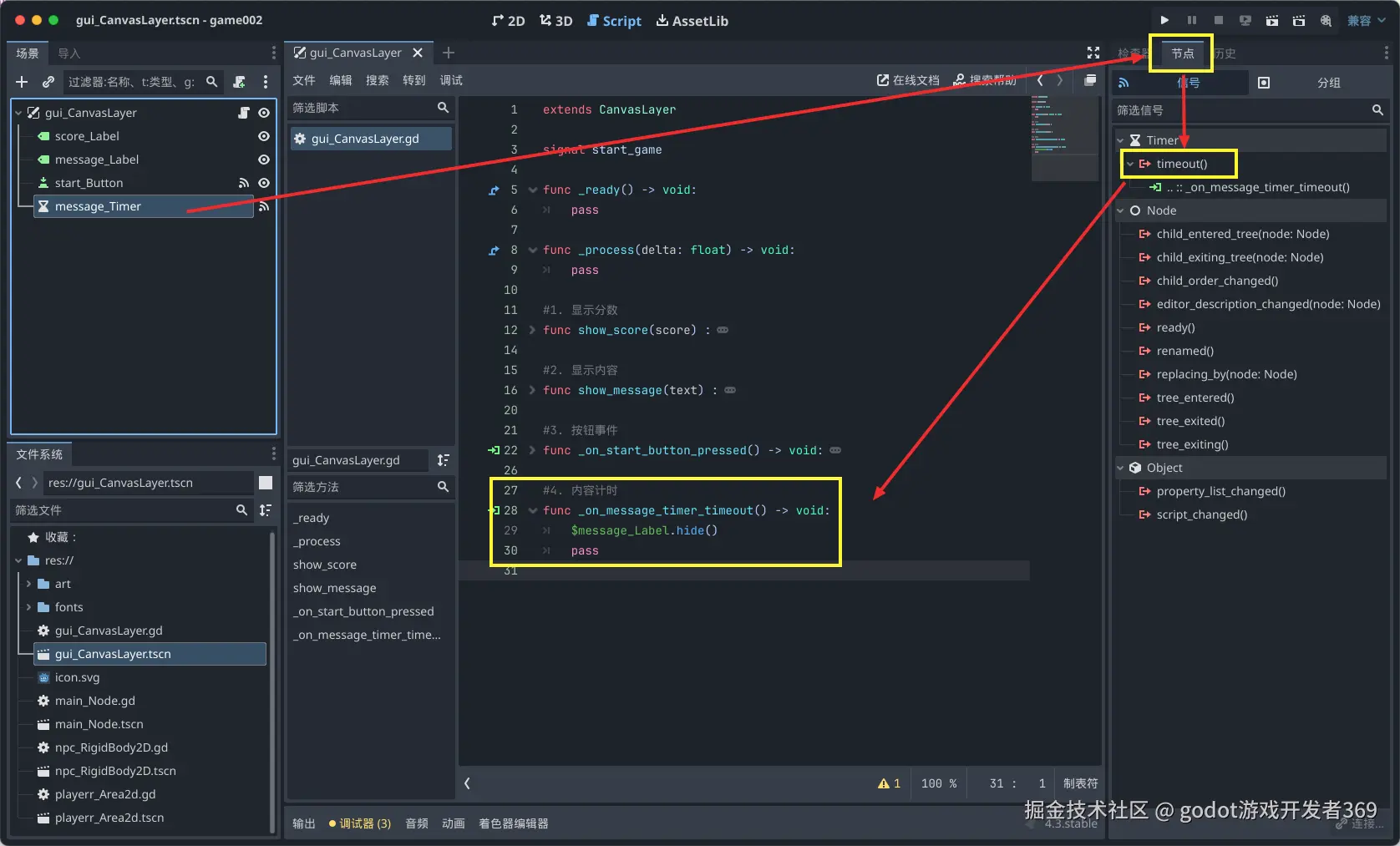The height and width of the screenshot is (846, 1400).
Task: Unfold the show_message function at line 16
Action: (532, 390)
